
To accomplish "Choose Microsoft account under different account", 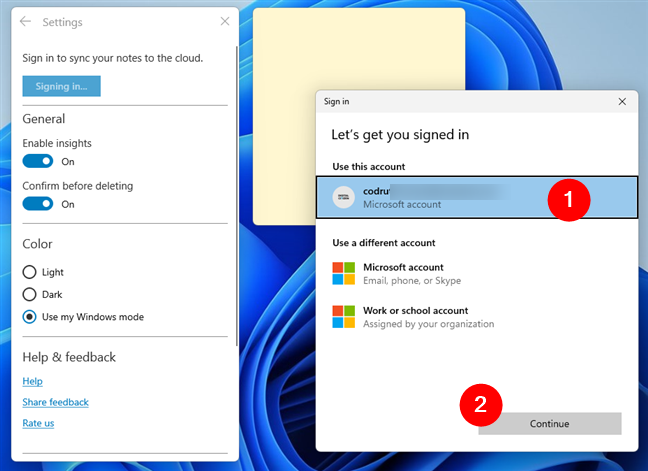I will [476, 274].
